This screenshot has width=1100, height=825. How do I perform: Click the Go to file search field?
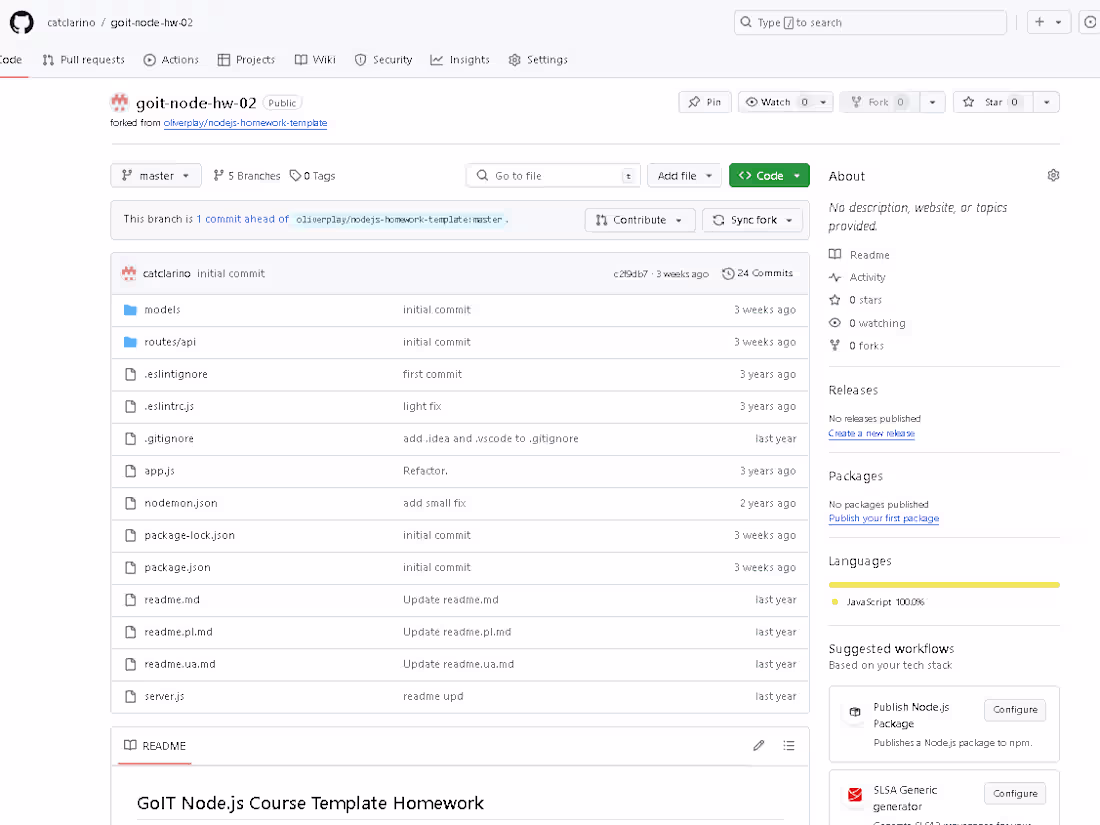click(553, 174)
